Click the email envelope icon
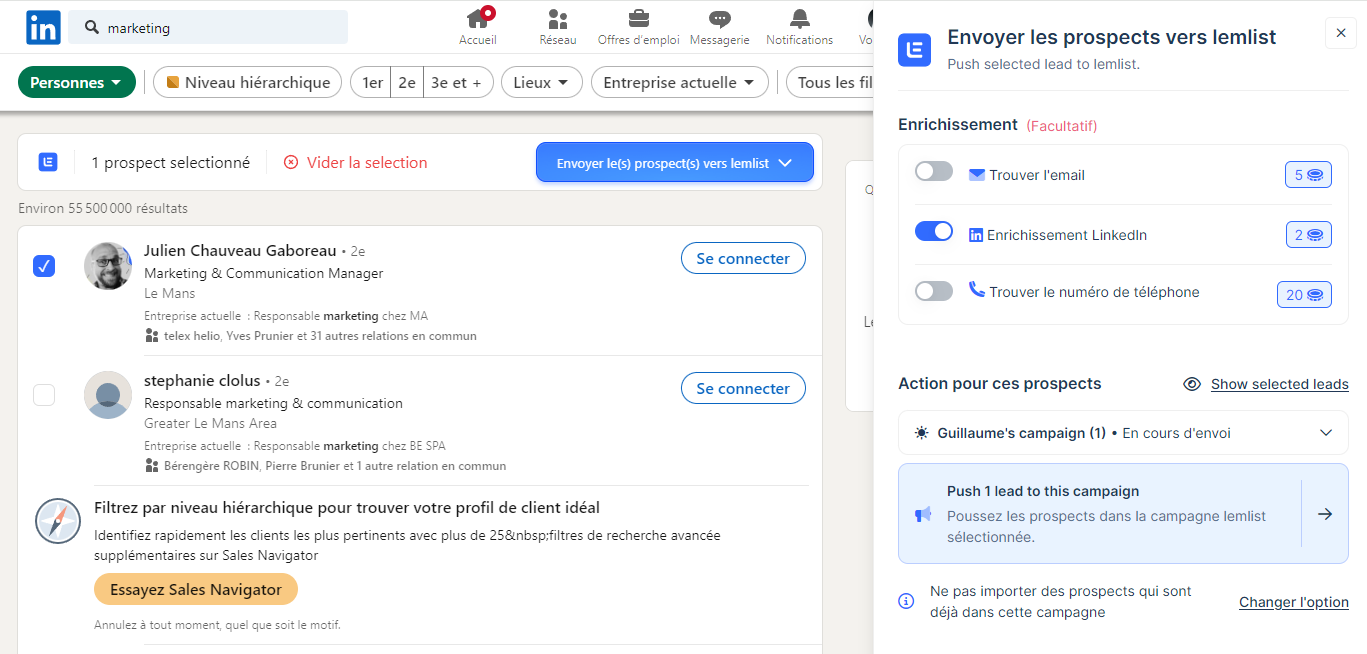The image size is (1367, 654). click(977, 175)
